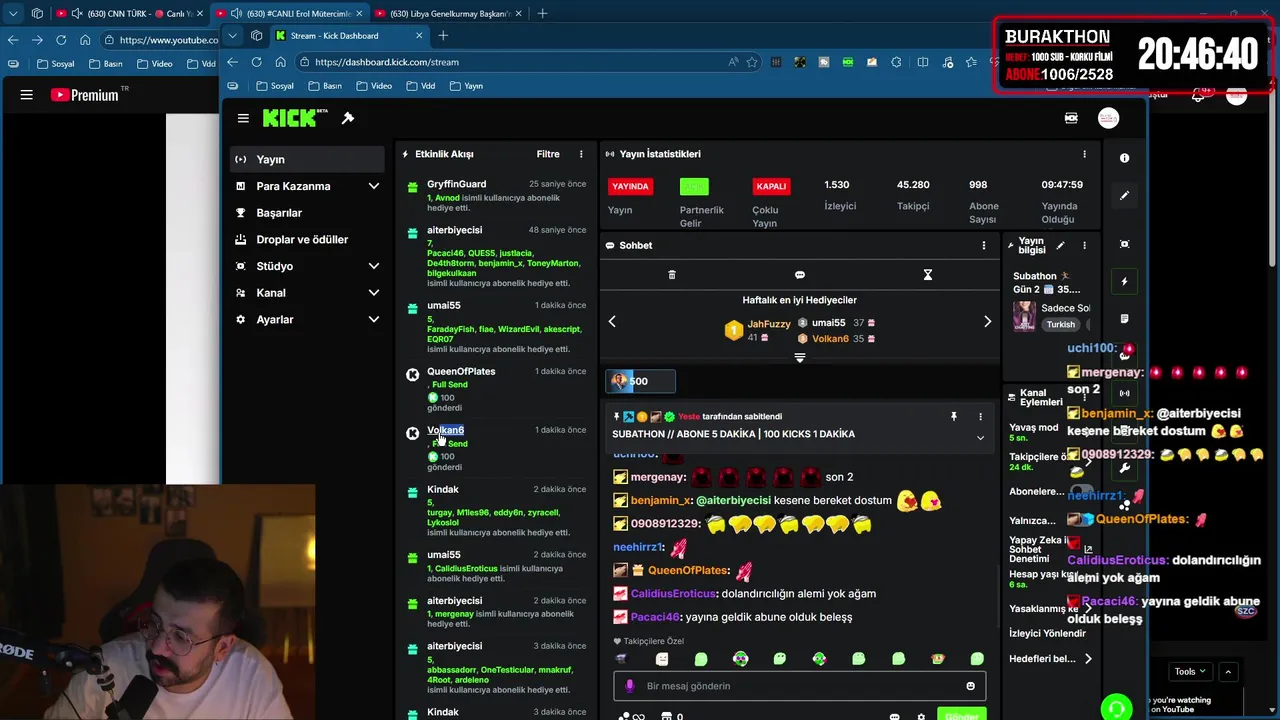
Task: Open Sohbet panel three-dot menu
Action: [x=983, y=245]
